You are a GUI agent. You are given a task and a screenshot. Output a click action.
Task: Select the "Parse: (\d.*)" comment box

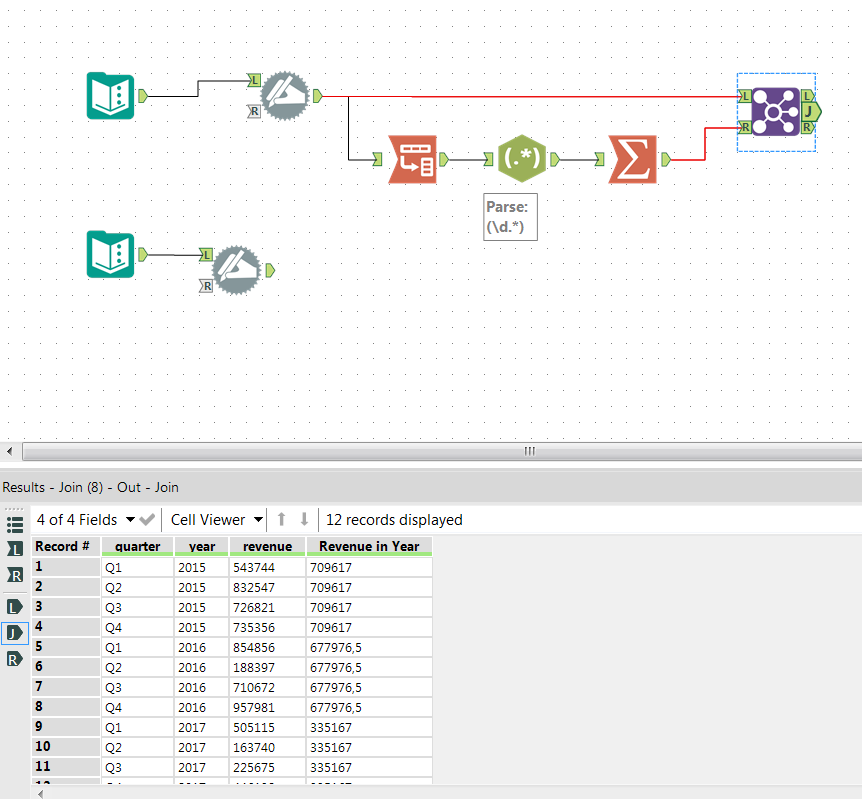click(510, 216)
